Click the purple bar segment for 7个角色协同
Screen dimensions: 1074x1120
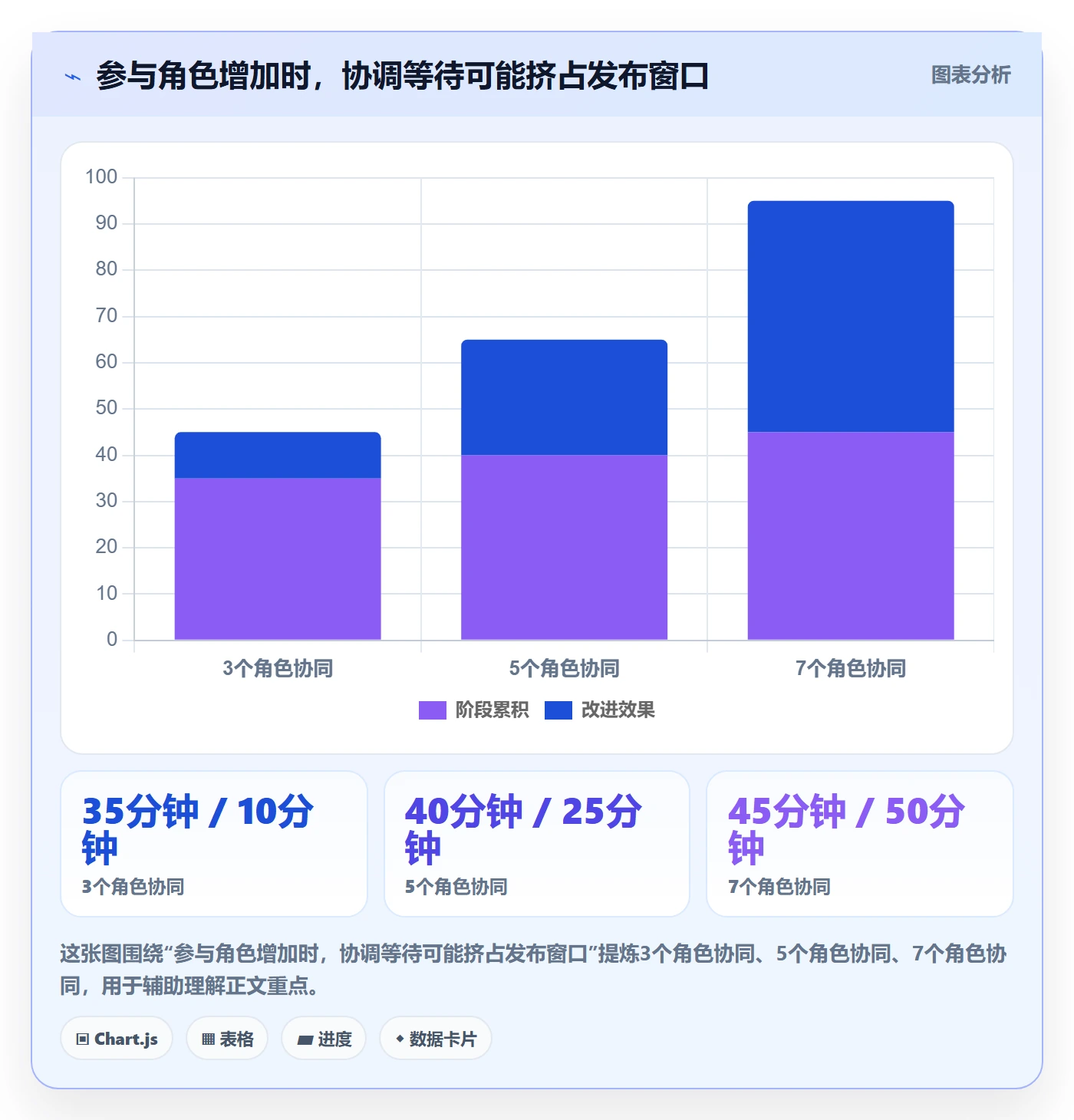(851, 535)
